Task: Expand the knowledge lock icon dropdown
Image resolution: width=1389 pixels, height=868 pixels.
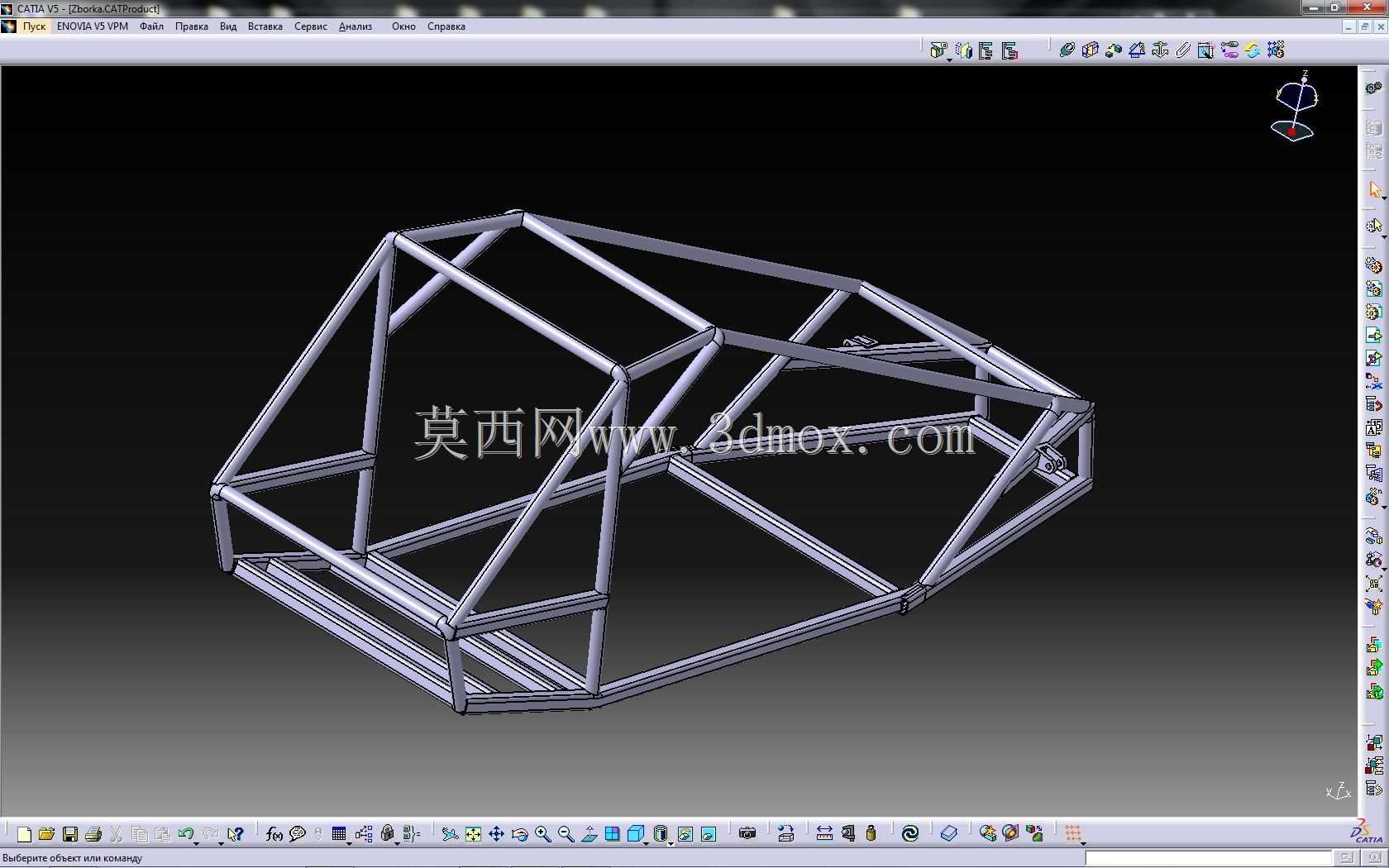Action: 398,842
